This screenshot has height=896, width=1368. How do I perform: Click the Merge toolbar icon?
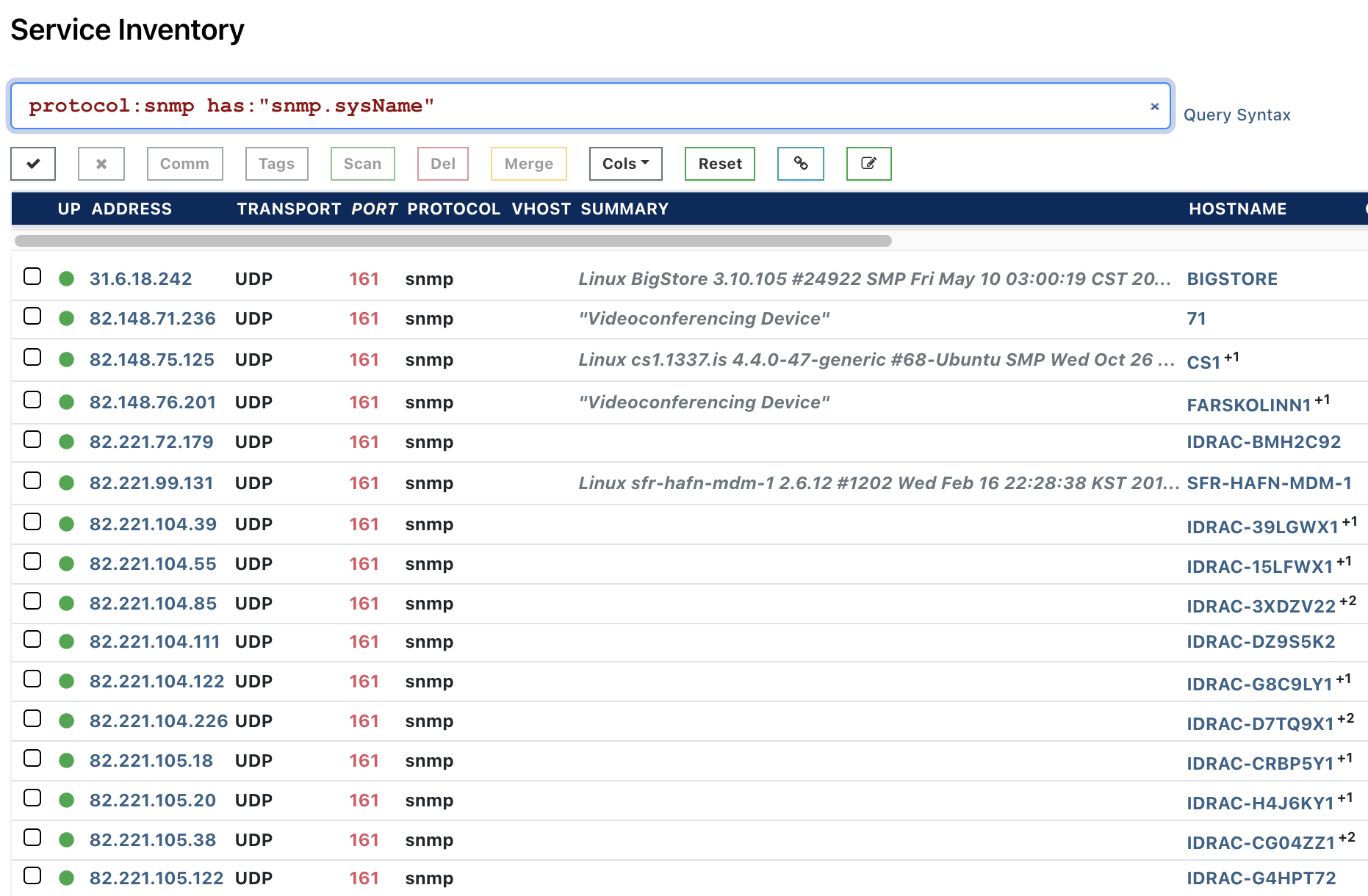(528, 164)
